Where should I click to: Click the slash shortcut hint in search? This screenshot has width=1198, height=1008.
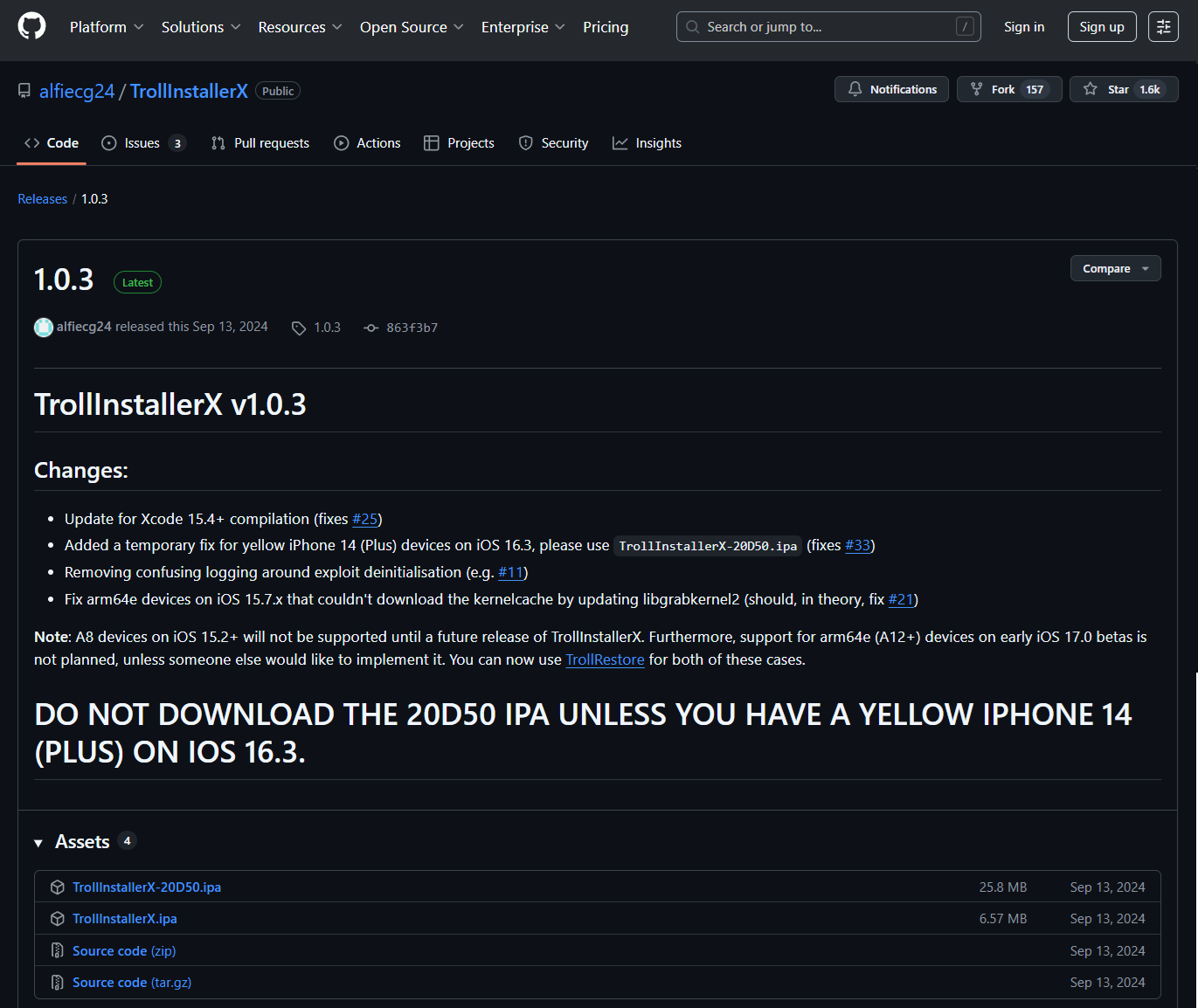click(965, 27)
